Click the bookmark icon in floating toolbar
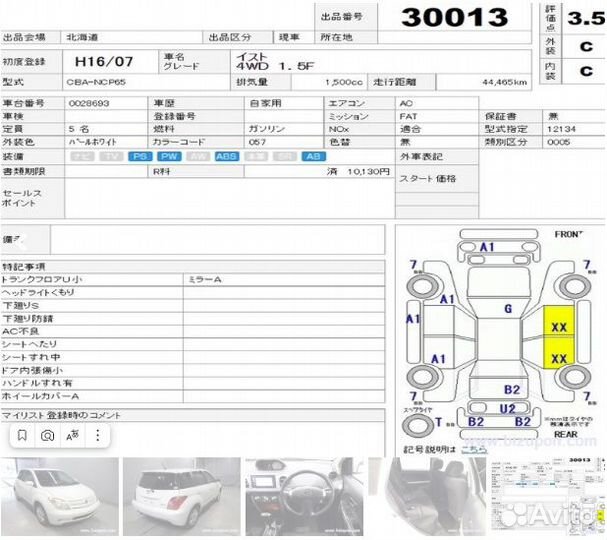Image resolution: width=607 pixels, height=540 pixels. (22, 435)
